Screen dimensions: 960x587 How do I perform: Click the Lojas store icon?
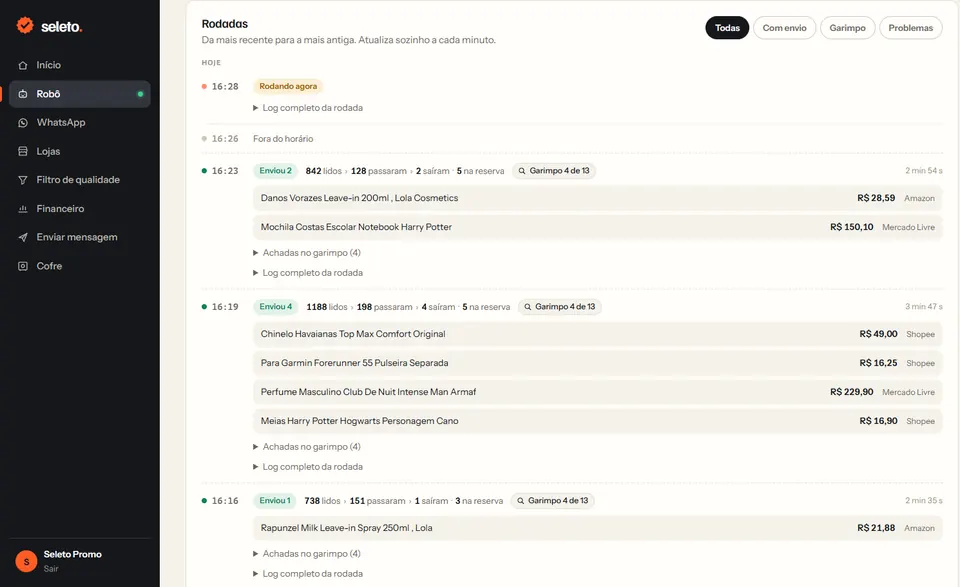(23, 151)
